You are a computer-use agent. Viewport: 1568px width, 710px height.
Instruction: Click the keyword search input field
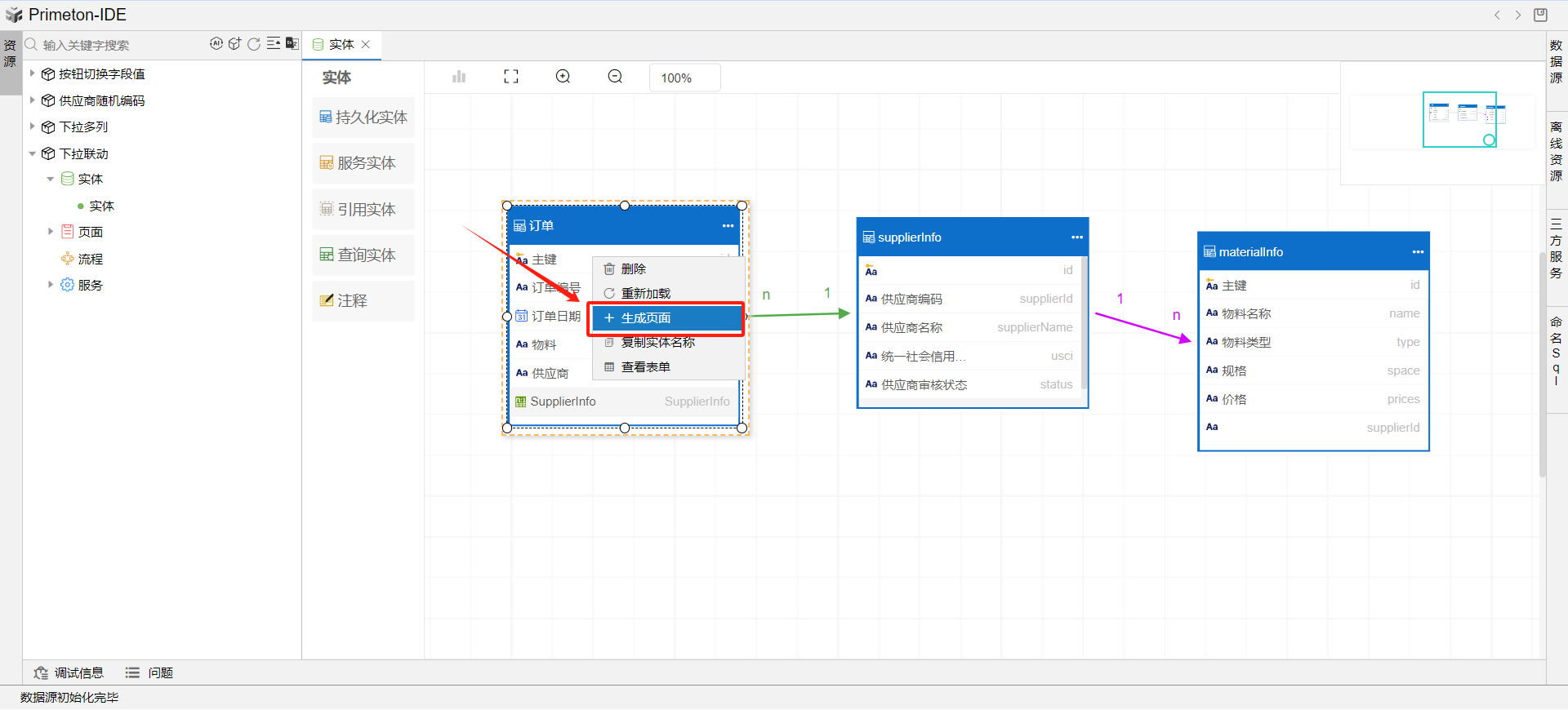pyautogui.click(x=122, y=45)
